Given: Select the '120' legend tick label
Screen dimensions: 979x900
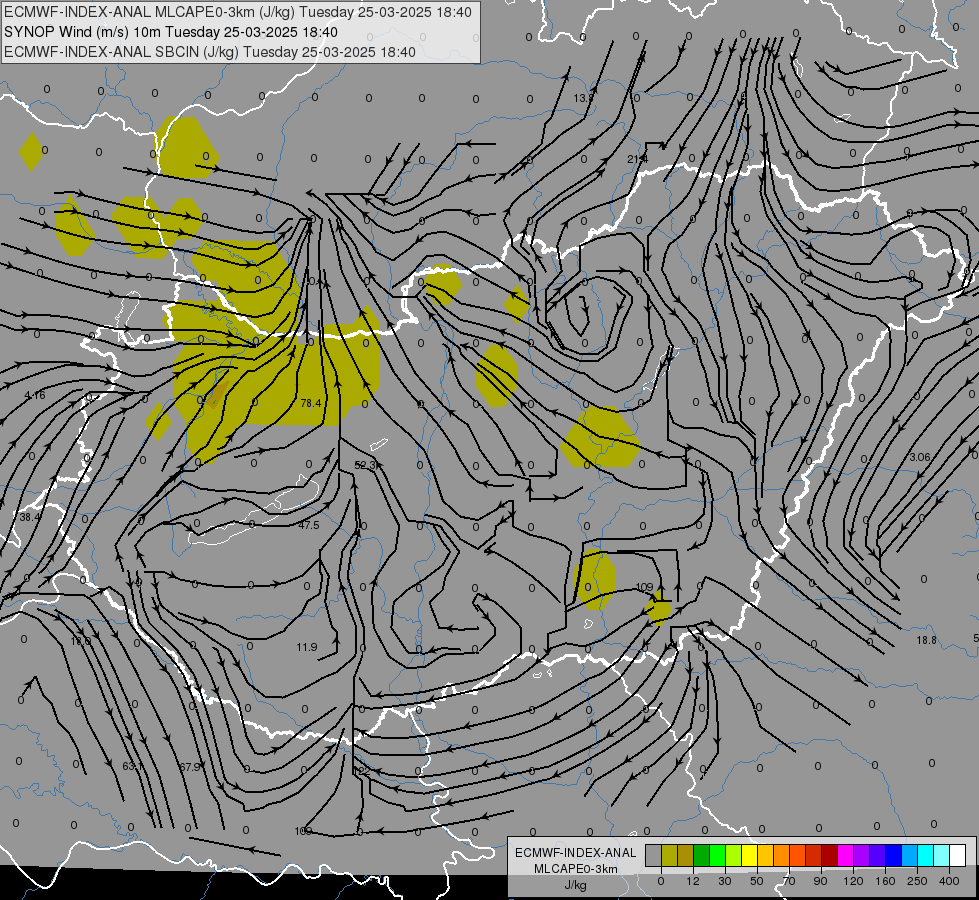Looking at the screenshot, I should pos(853,881).
